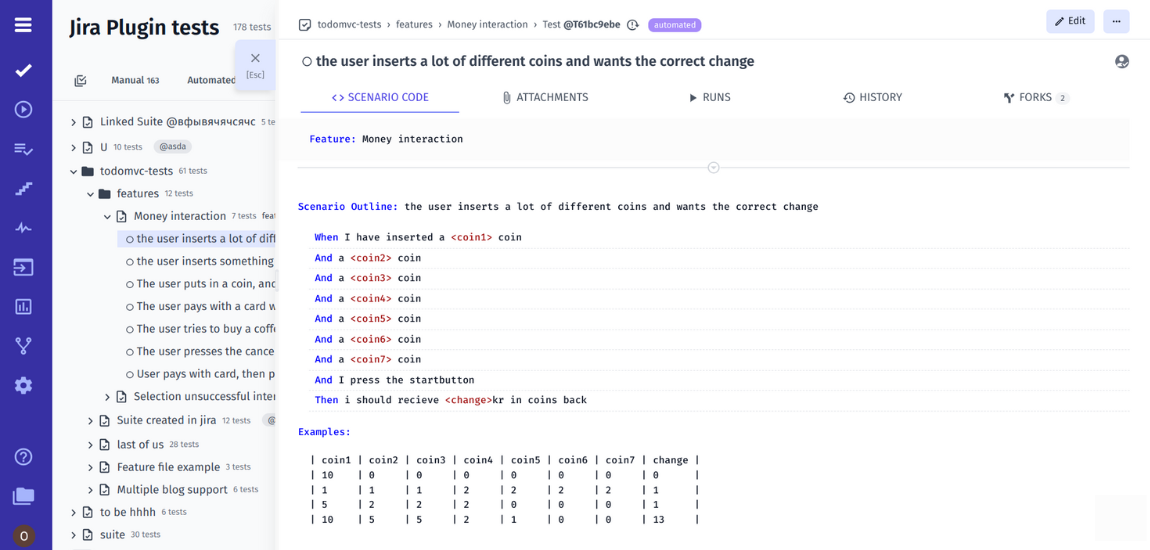Toggle the multi-select checkbox icon near Manual
1150x550 pixels.
(x=81, y=81)
